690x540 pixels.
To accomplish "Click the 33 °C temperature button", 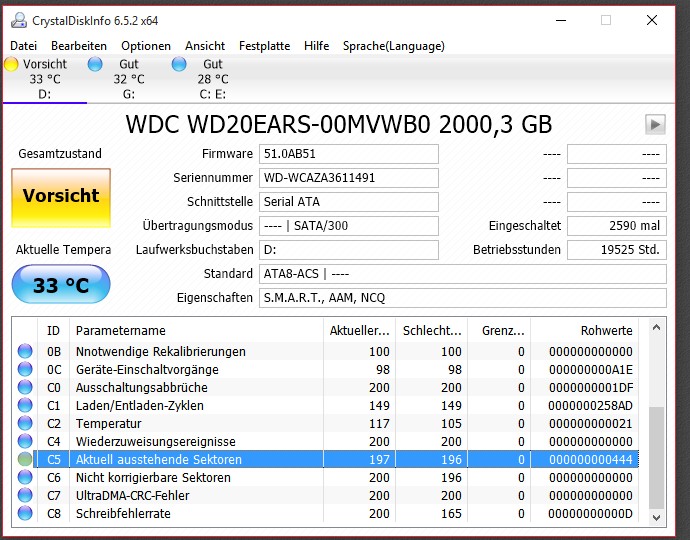I will (61, 284).
